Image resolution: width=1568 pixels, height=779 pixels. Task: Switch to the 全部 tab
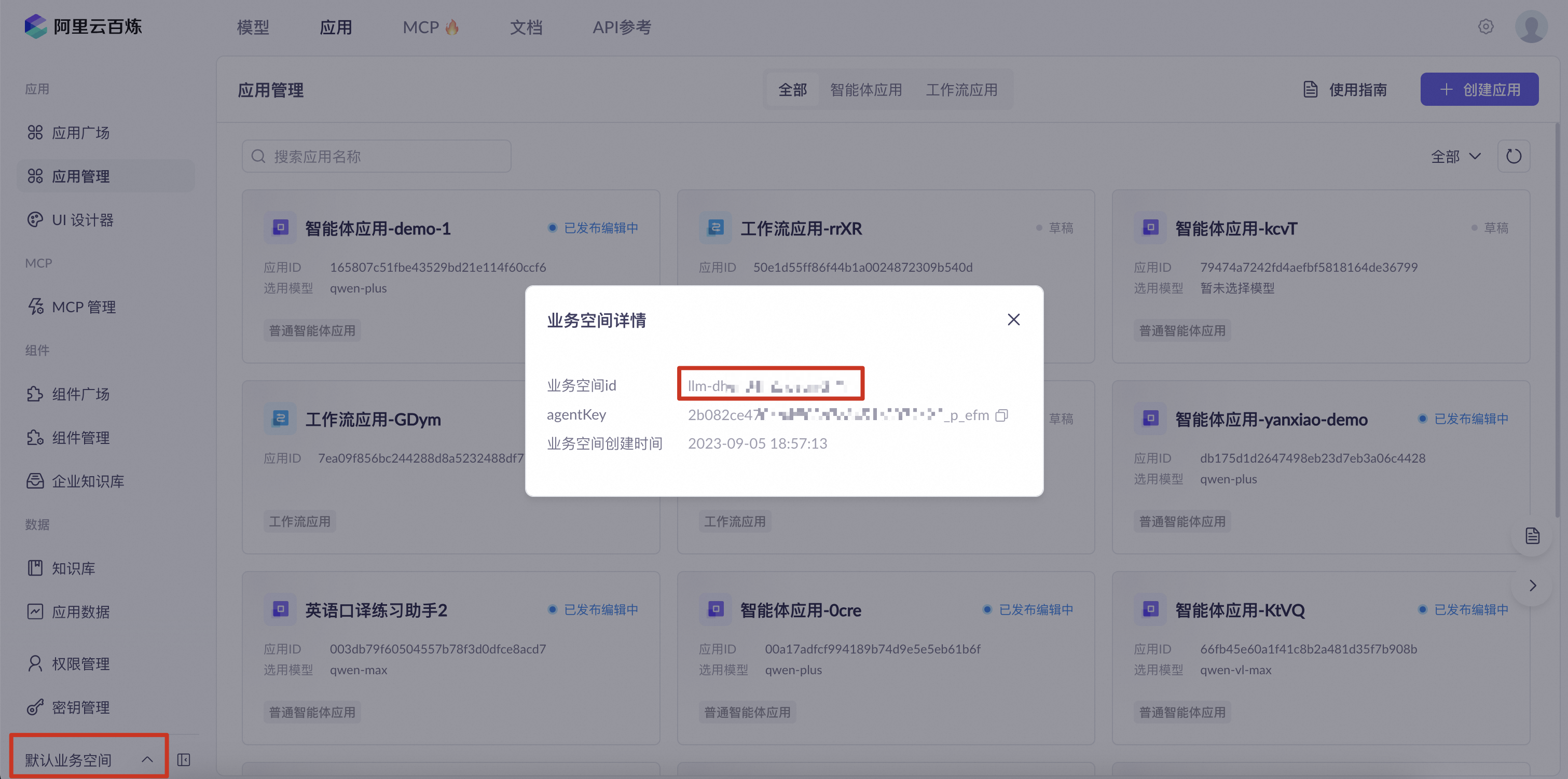click(x=792, y=89)
